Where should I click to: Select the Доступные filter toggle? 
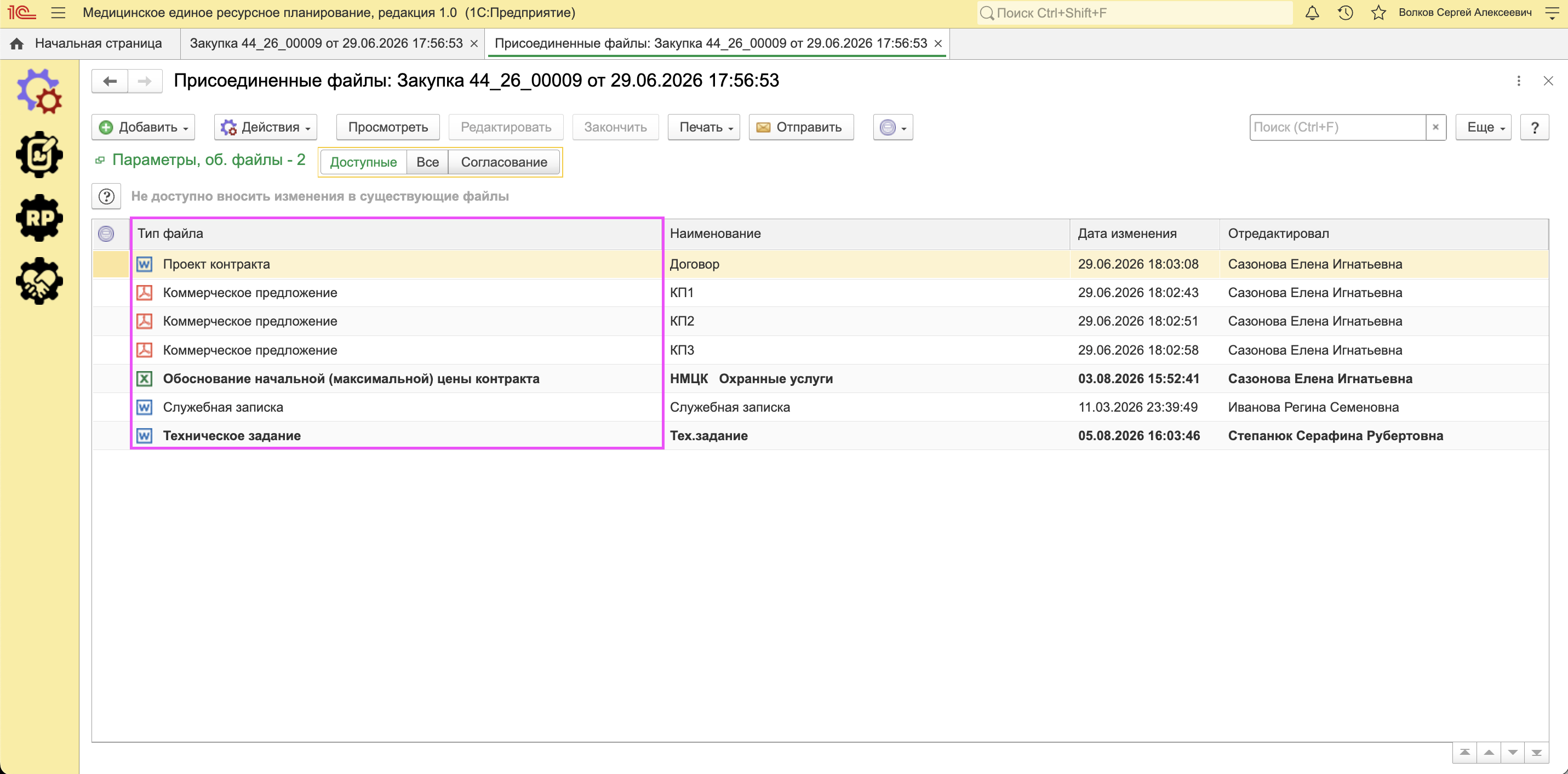pyautogui.click(x=363, y=162)
